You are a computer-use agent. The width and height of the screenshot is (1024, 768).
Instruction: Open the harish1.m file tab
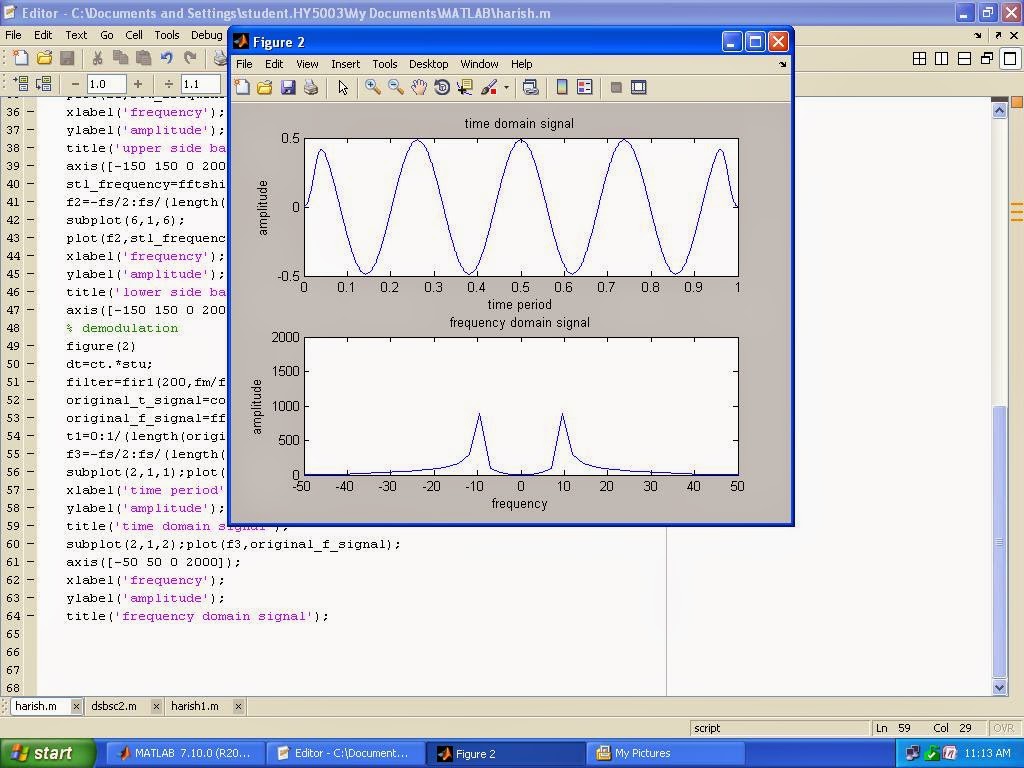(x=196, y=706)
